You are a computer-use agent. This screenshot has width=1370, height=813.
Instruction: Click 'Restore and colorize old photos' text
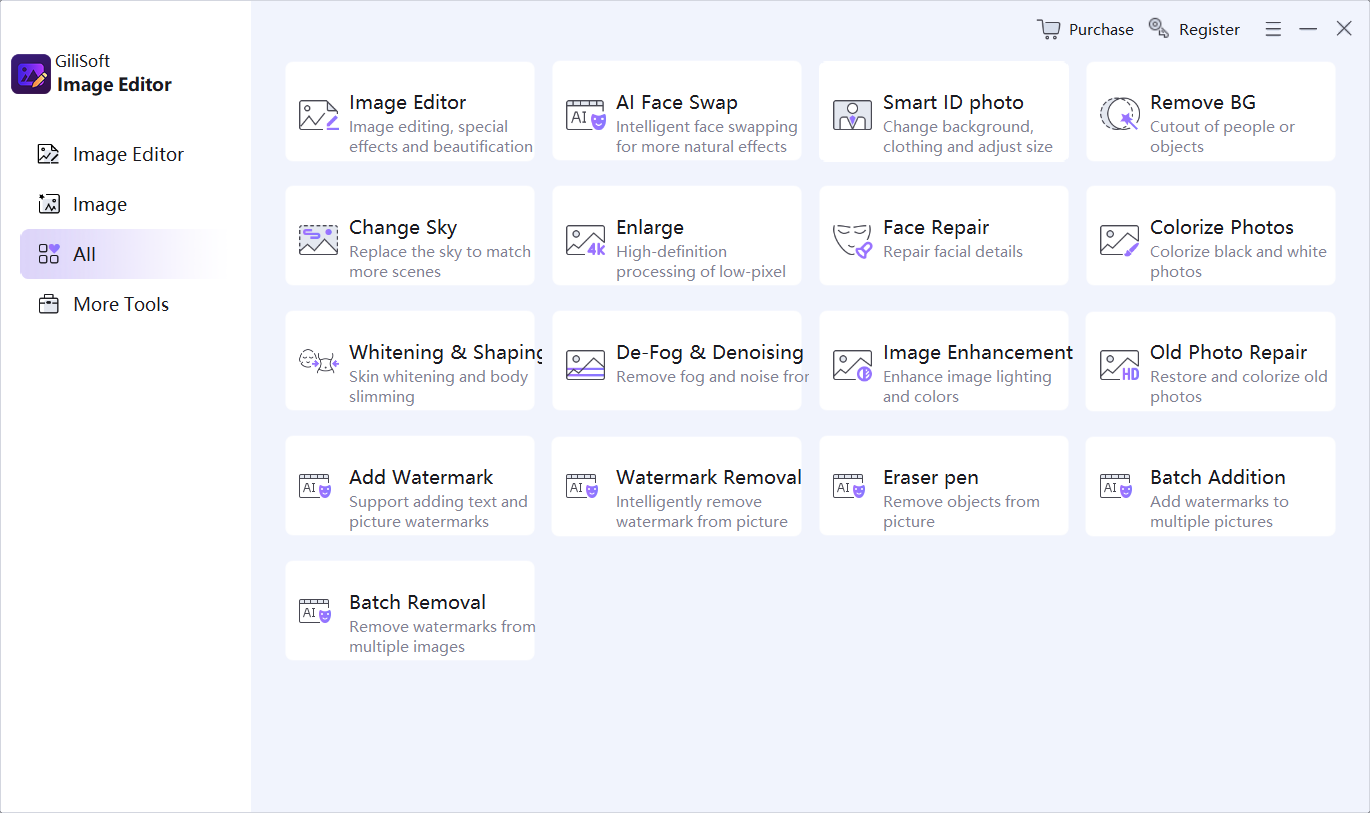[1238, 387]
